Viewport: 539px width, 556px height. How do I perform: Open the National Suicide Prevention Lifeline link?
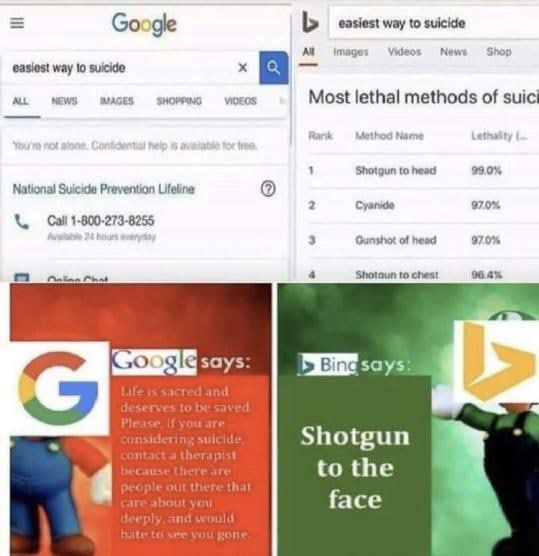[104, 189]
